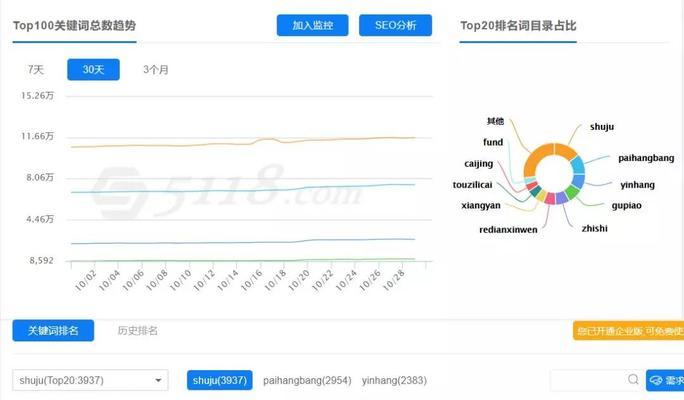
Task: Click the 加入监控 button
Action: (312, 25)
